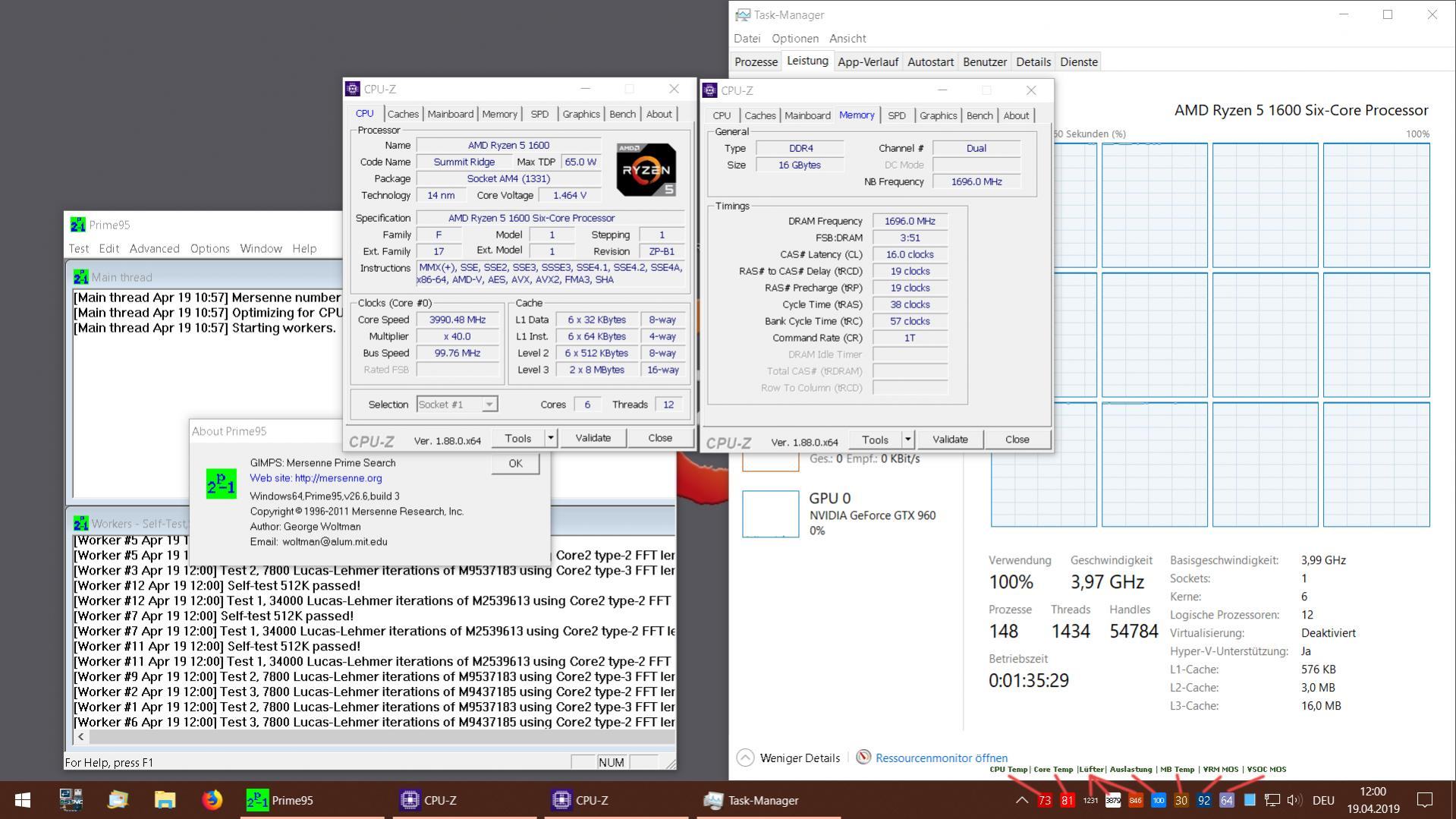
Task: Switch to Prozesse tab in Task-Manager
Action: pos(756,61)
